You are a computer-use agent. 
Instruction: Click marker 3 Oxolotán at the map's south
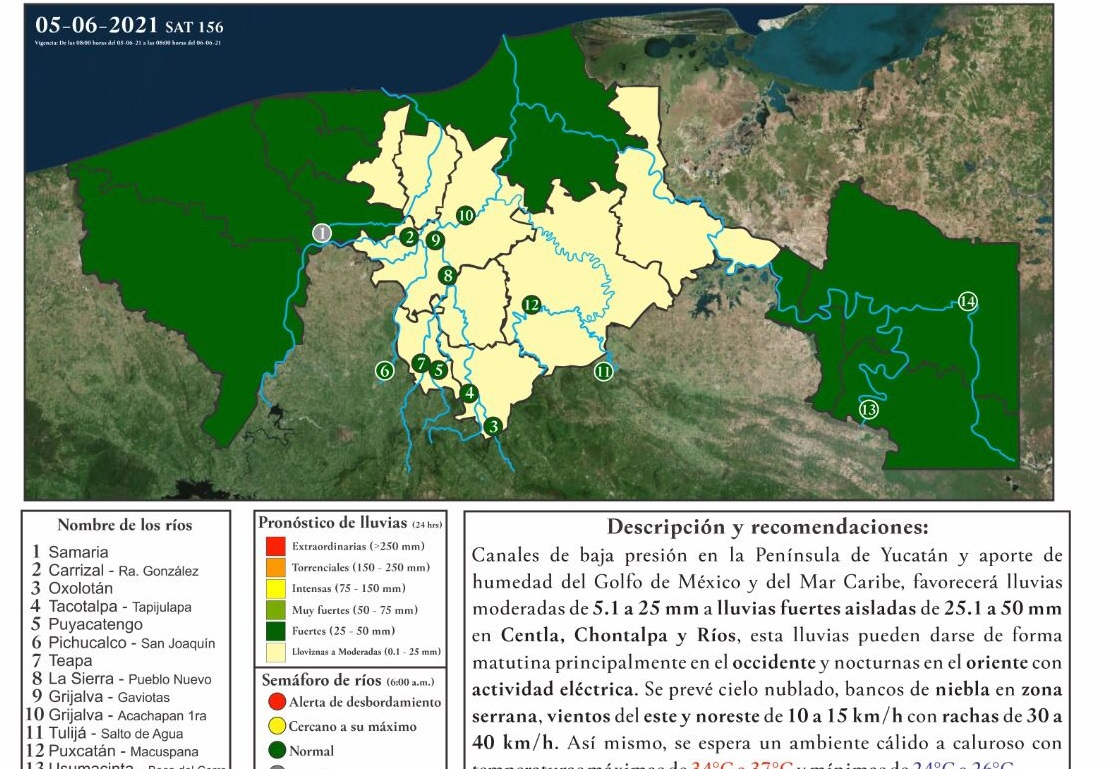click(x=492, y=425)
